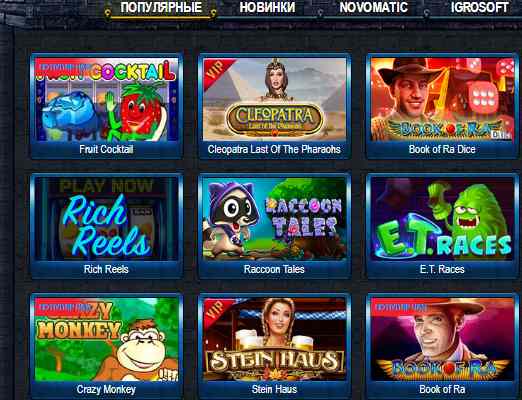Image resolution: width=522 pixels, height=400 pixels.
Task: Click the Book of Ra Dice title label
Action: point(442,149)
